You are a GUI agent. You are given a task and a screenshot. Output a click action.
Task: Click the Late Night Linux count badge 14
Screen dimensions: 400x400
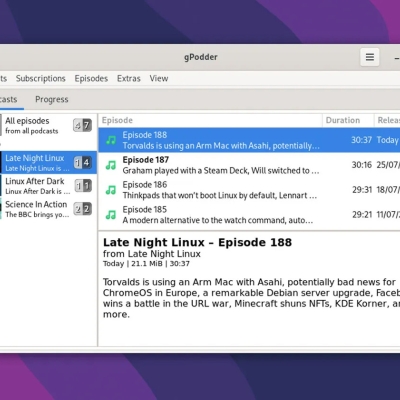point(82,163)
